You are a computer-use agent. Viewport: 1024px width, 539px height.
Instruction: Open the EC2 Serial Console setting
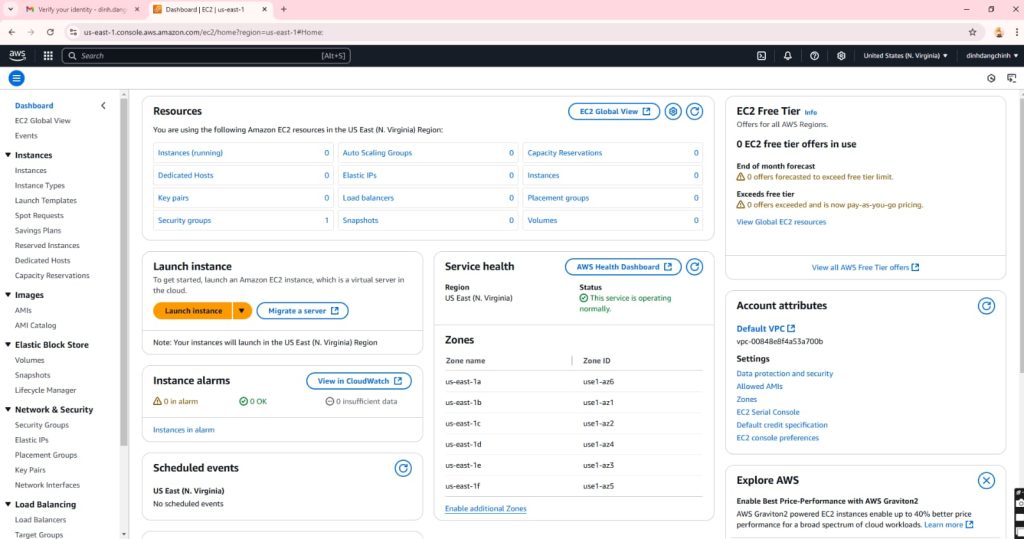coord(767,412)
